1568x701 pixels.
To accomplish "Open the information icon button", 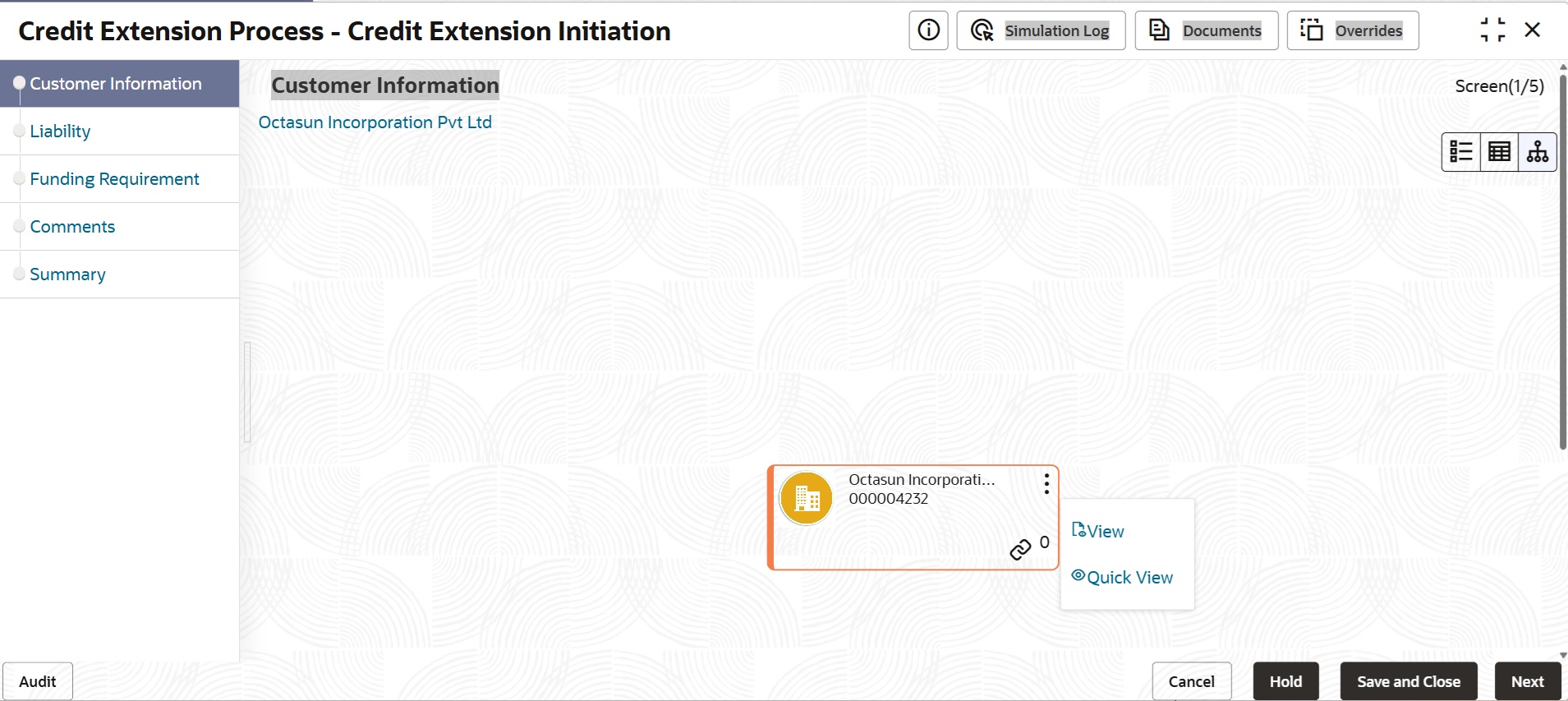I will (928, 30).
